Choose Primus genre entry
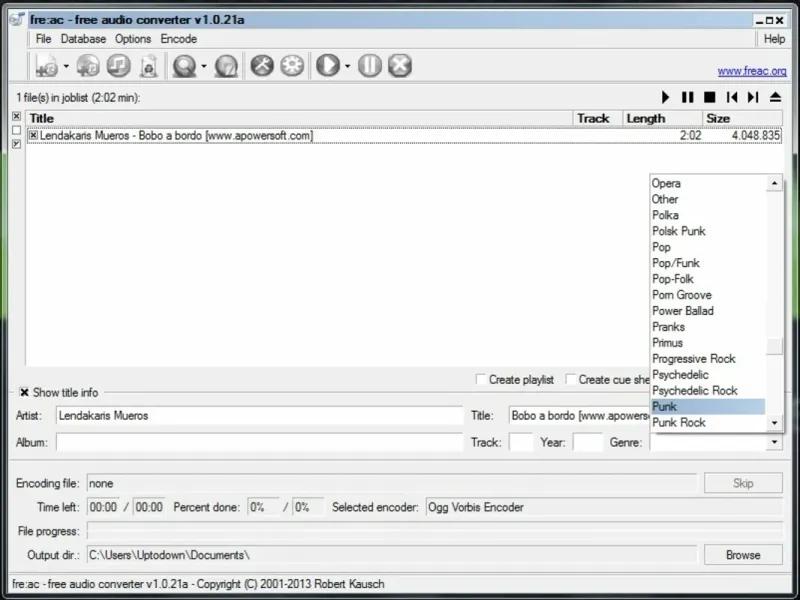 (708, 342)
